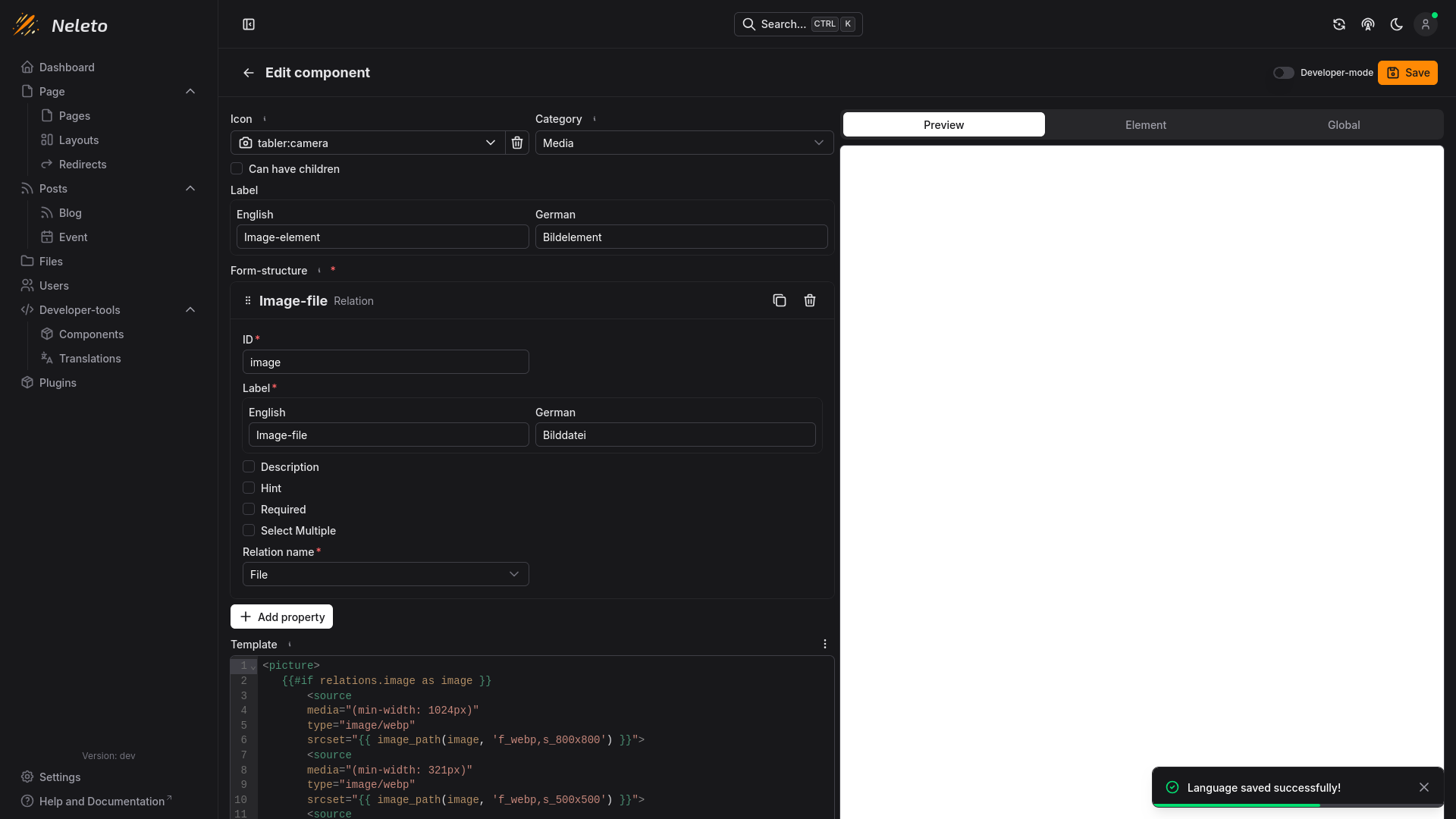Toggle the Developer-mode switch

1283,73
